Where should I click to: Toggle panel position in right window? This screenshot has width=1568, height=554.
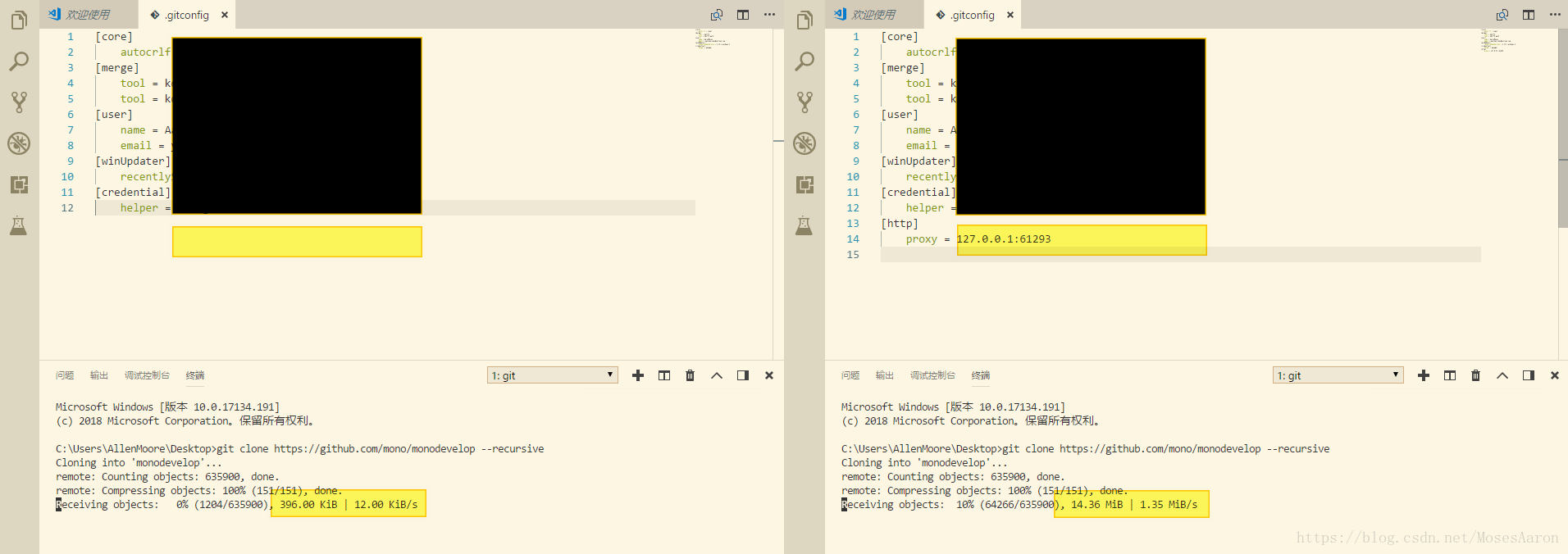pyautogui.click(x=1529, y=375)
